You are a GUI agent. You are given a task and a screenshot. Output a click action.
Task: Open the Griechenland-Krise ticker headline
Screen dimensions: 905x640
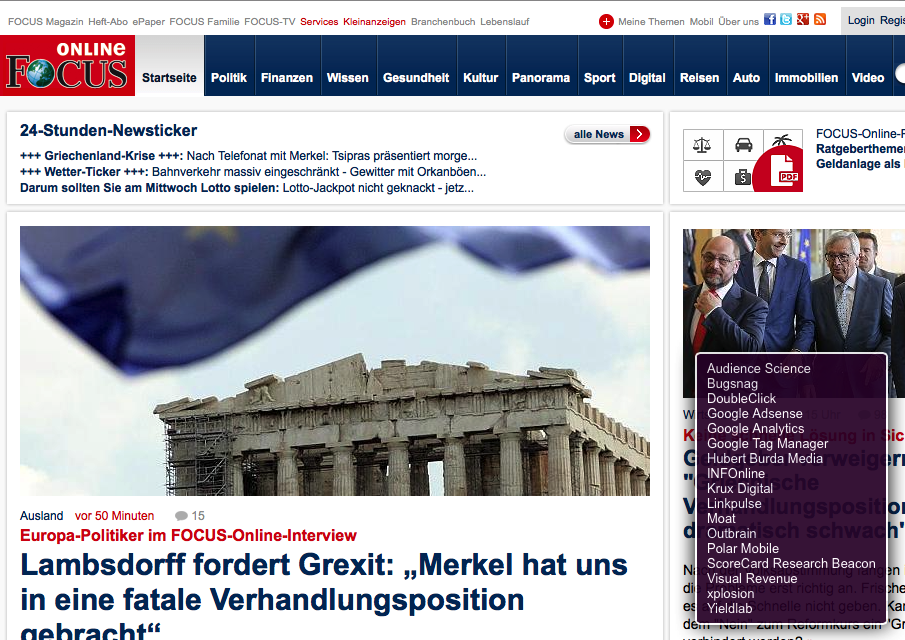(249, 156)
